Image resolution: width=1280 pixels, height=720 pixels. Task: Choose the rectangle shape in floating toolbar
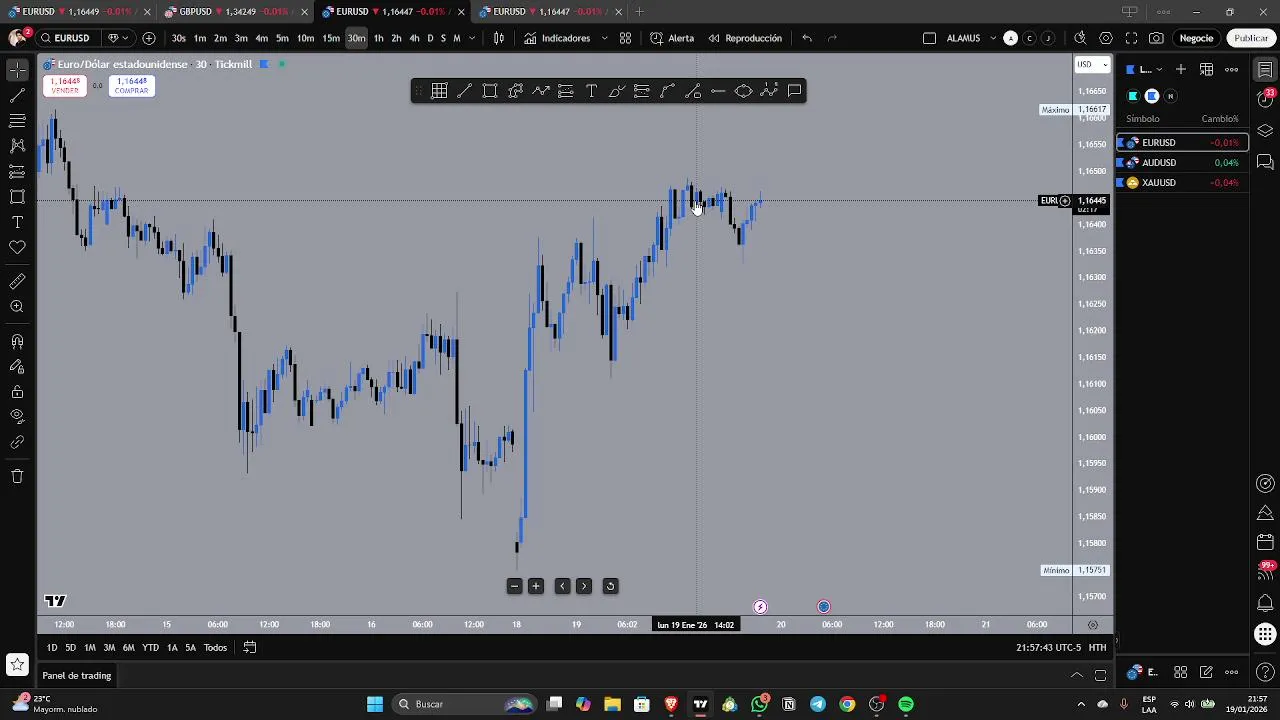click(490, 91)
